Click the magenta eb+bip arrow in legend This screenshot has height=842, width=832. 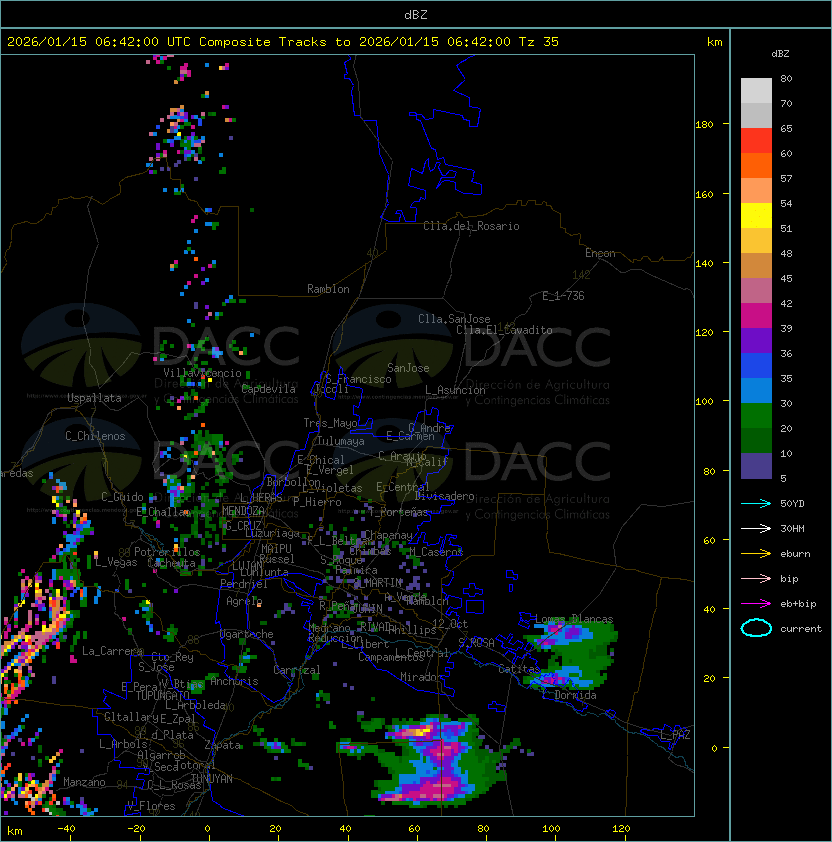click(x=756, y=604)
